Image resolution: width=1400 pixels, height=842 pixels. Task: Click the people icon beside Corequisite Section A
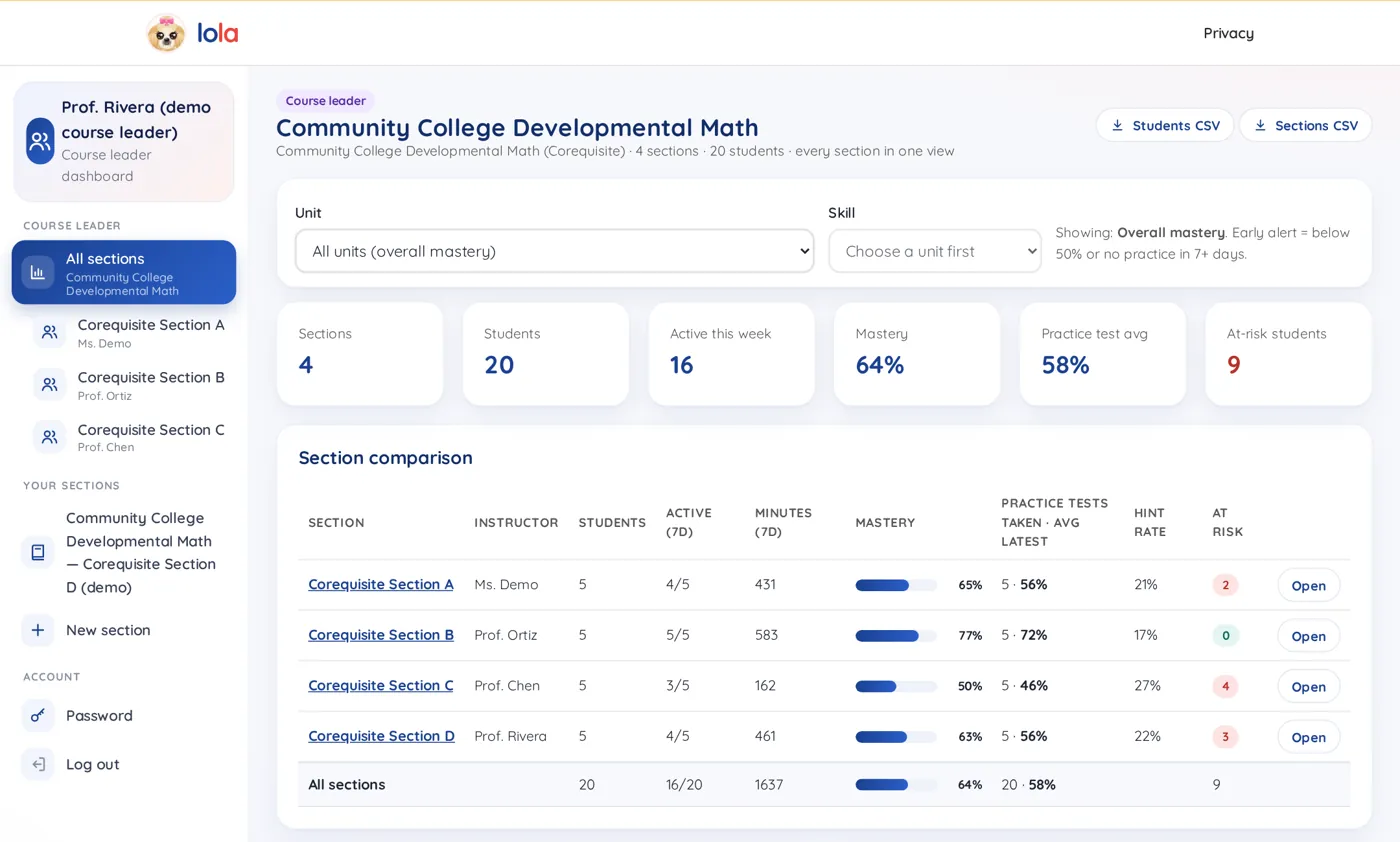click(x=50, y=332)
